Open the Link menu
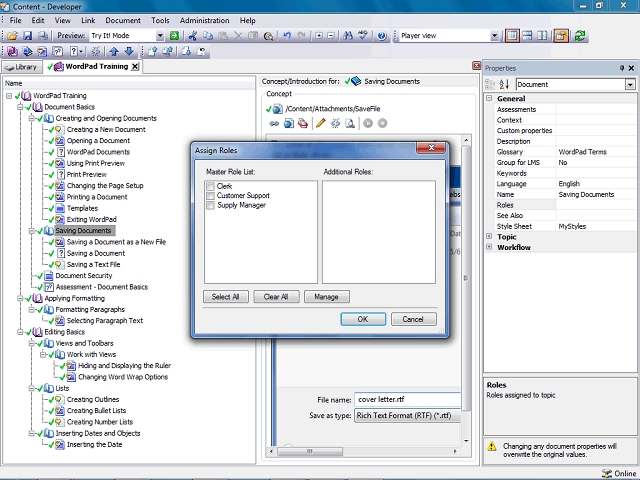The height and width of the screenshot is (480, 640). tap(88, 20)
